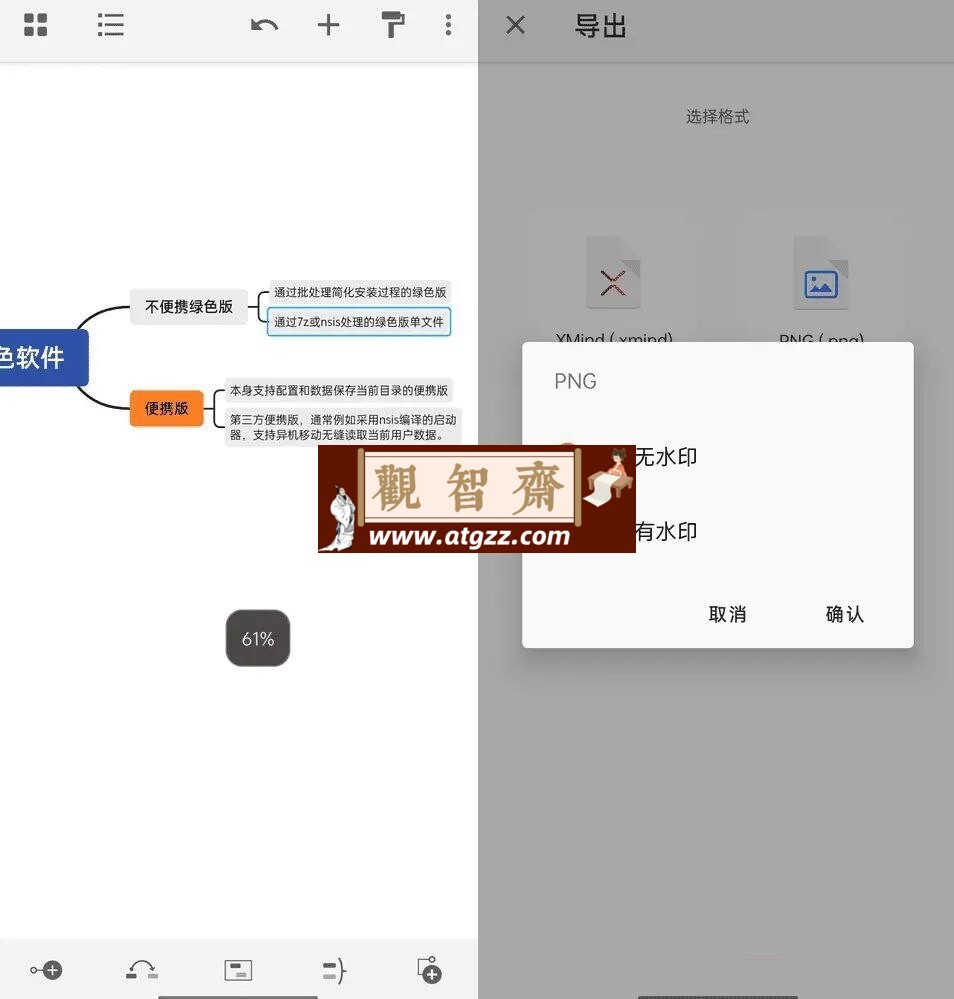
Task: Choose the PNG image format icon
Action: (821, 273)
